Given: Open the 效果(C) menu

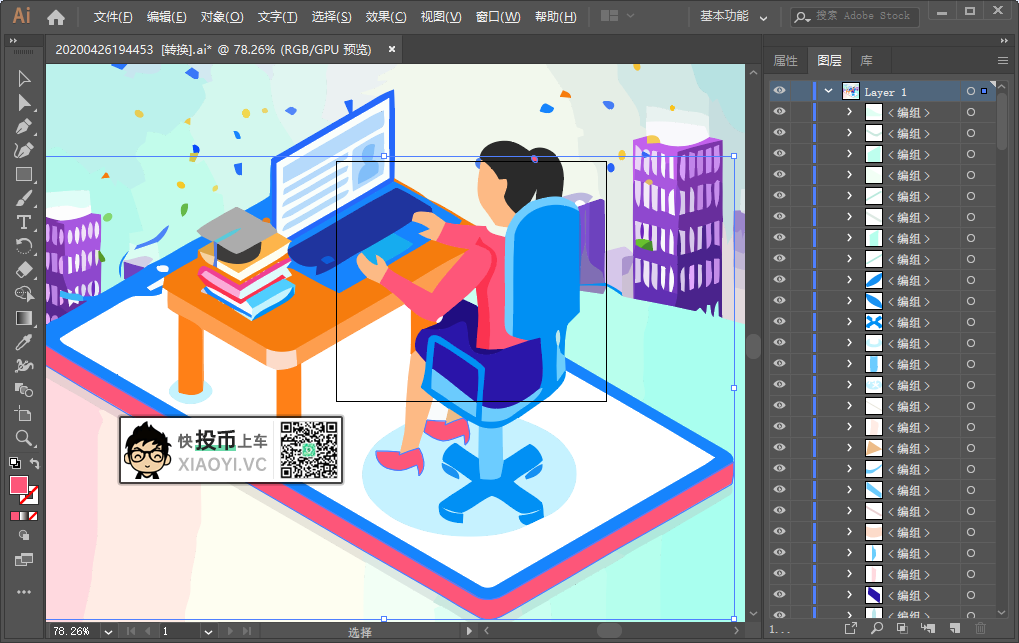Looking at the screenshot, I should click(385, 17).
